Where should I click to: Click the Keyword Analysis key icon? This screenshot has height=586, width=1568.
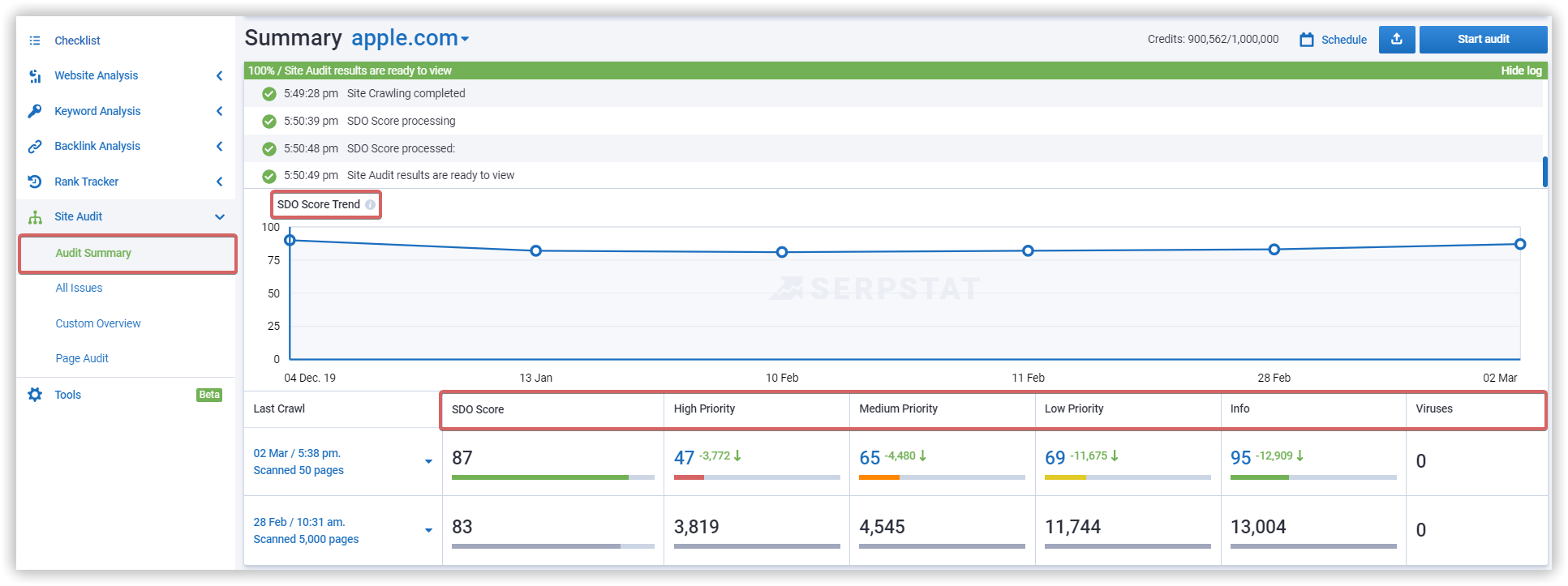click(x=35, y=111)
